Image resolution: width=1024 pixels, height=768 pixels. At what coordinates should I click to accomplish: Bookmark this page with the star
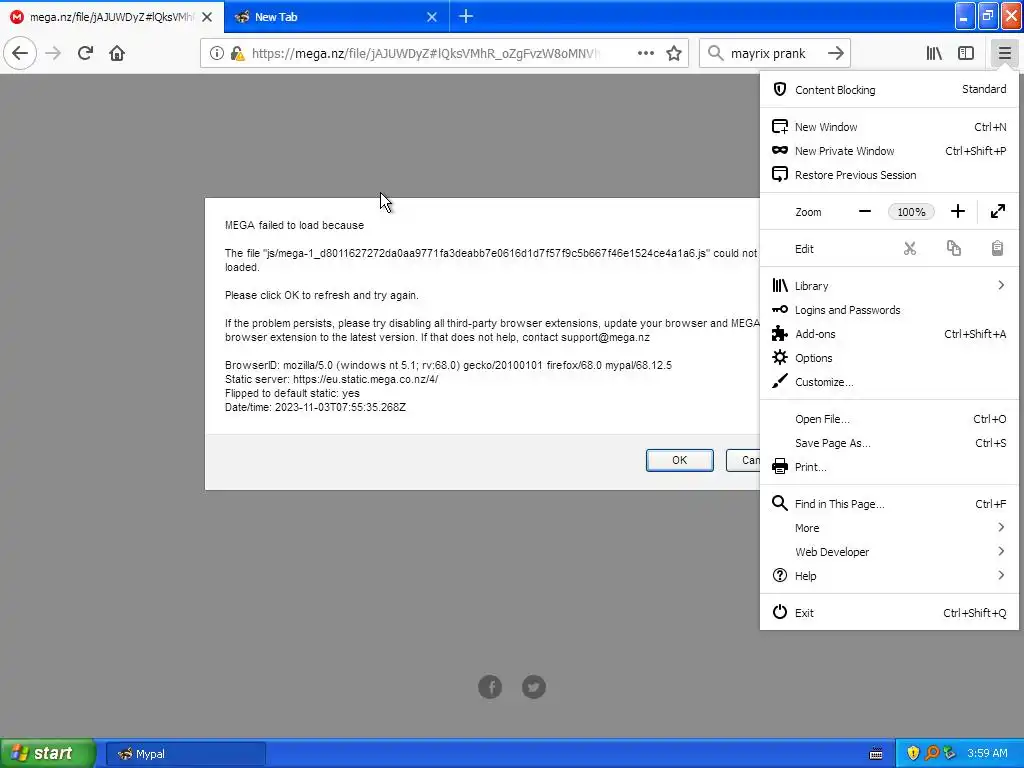(674, 53)
